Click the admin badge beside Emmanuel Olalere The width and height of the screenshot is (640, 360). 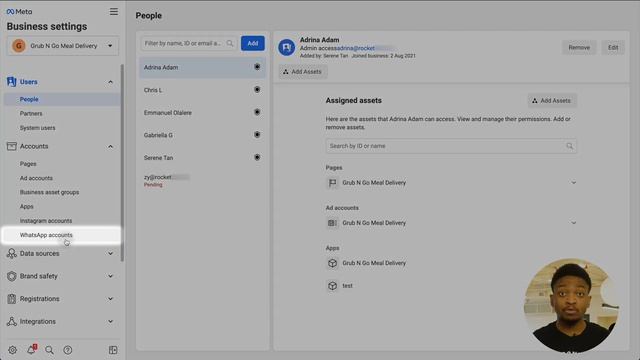tap(257, 112)
